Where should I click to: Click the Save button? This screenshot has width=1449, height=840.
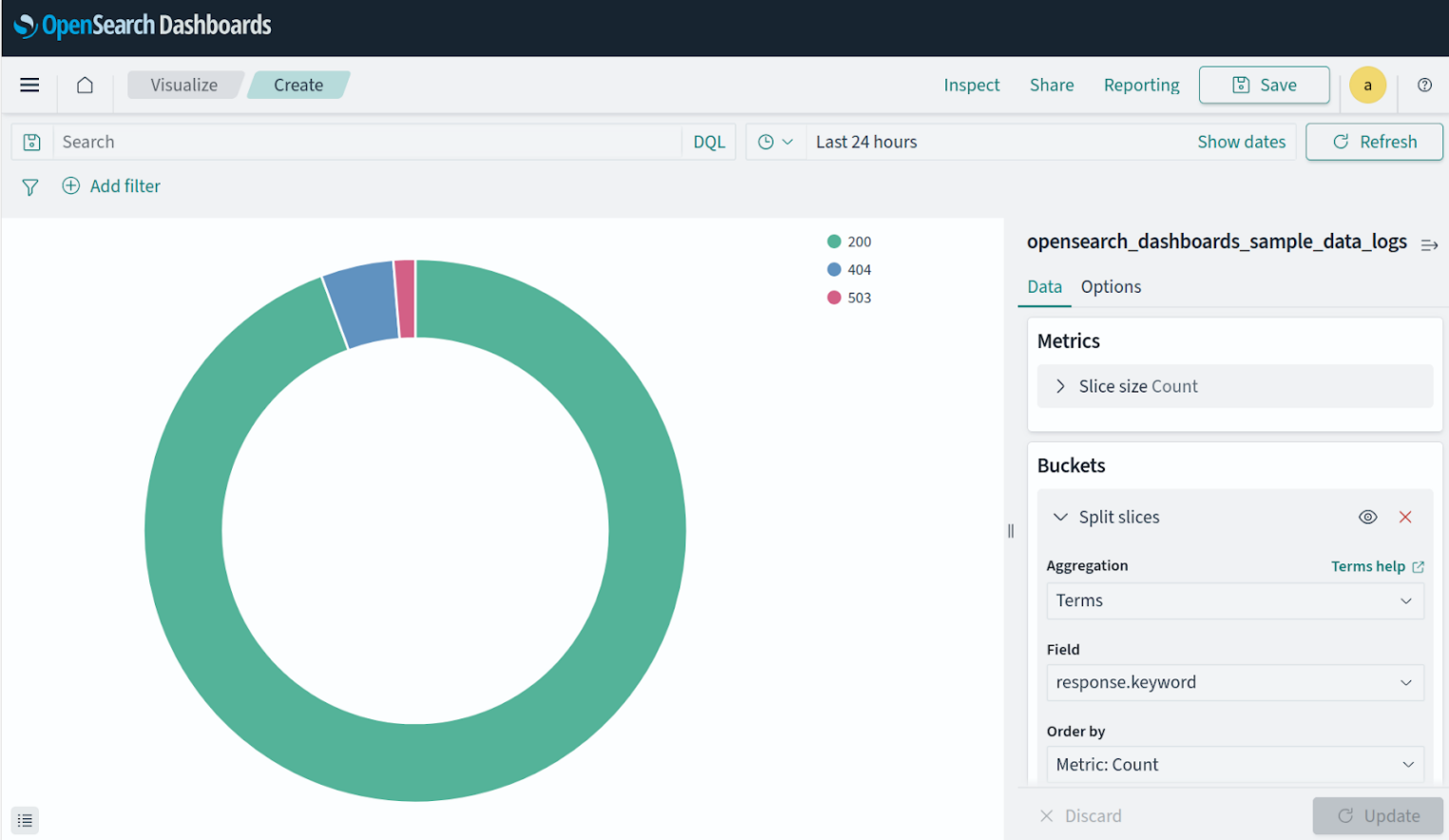click(1264, 86)
